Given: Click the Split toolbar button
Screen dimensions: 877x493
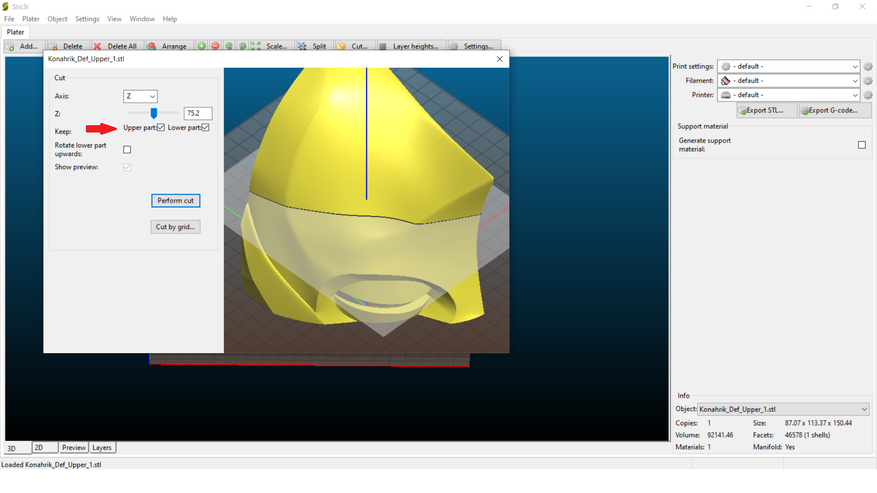Looking at the screenshot, I should tap(313, 46).
